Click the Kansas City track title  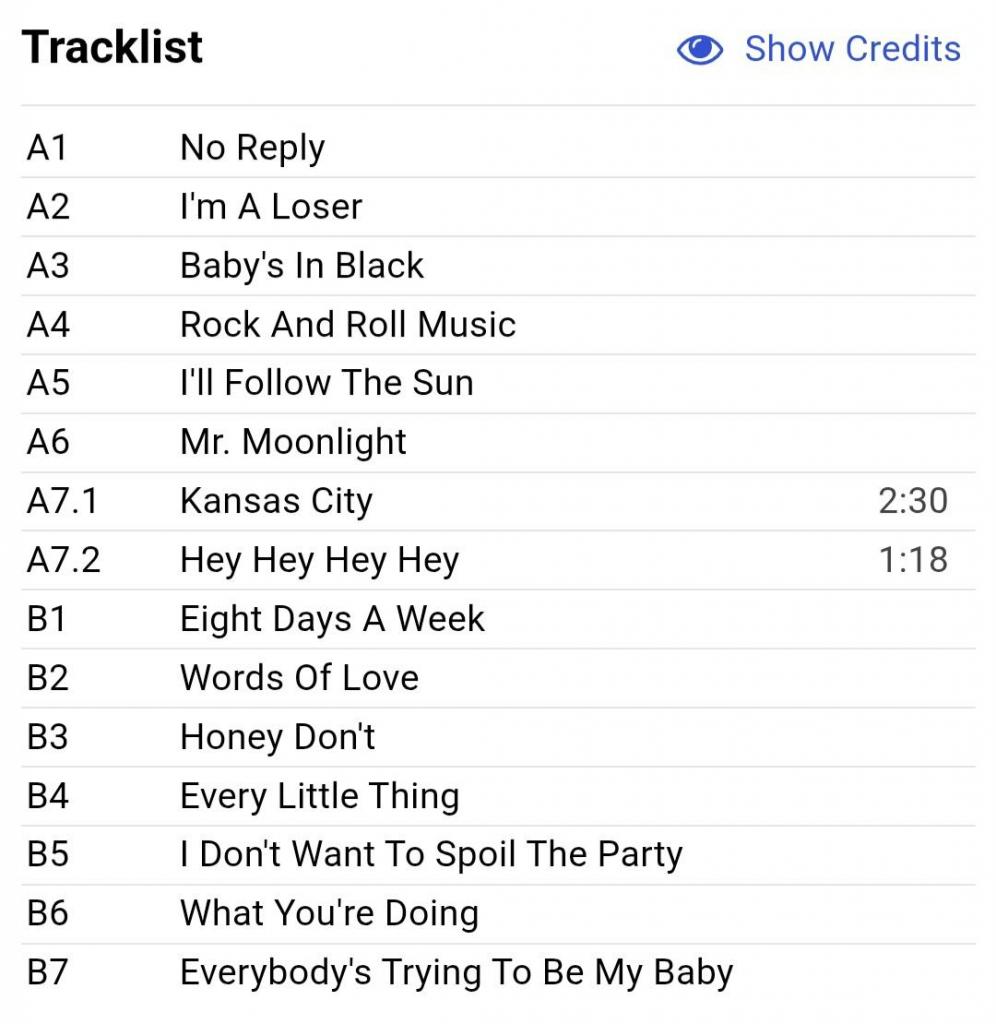click(276, 501)
